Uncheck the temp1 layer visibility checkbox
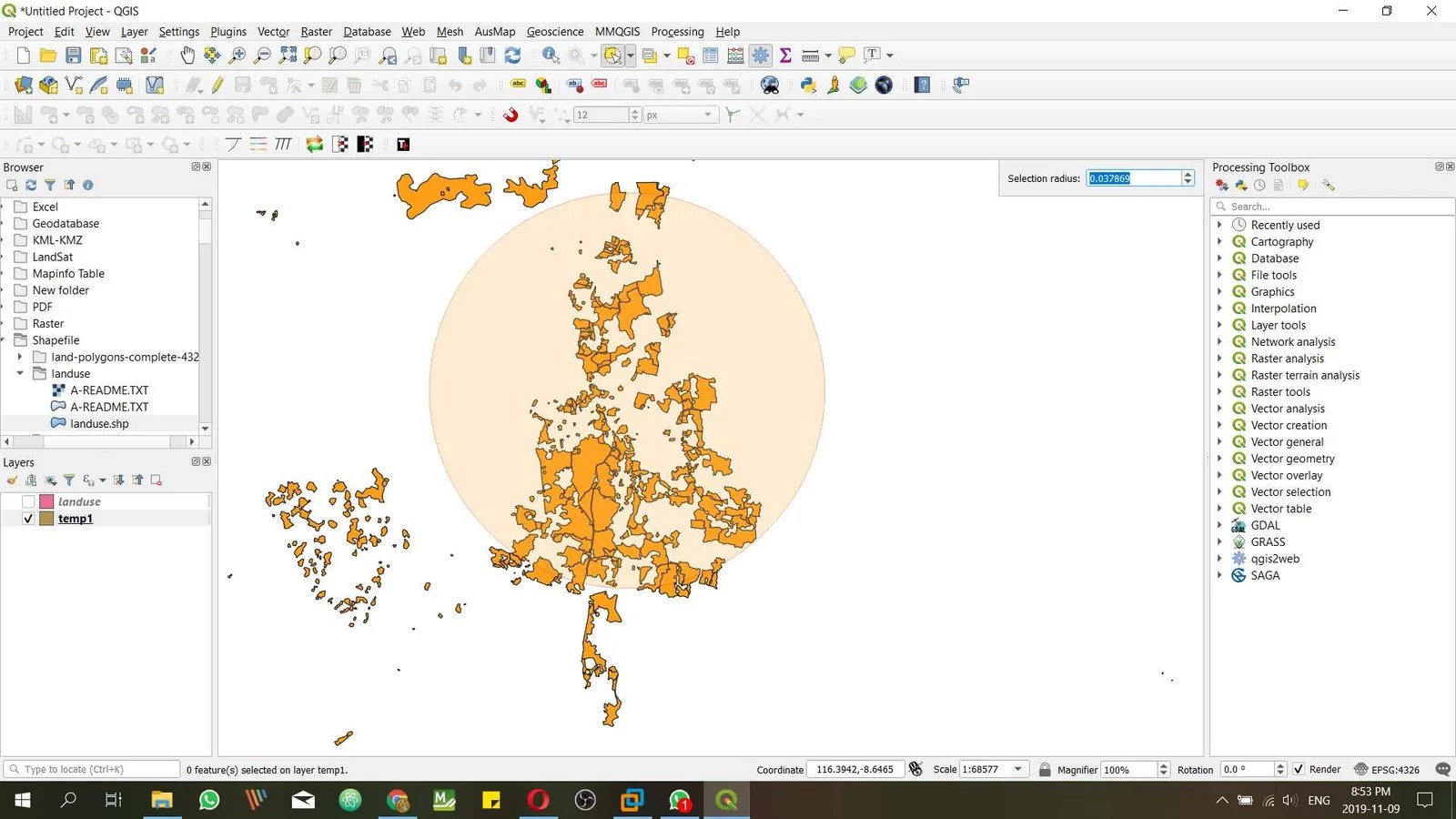 point(28,519)
